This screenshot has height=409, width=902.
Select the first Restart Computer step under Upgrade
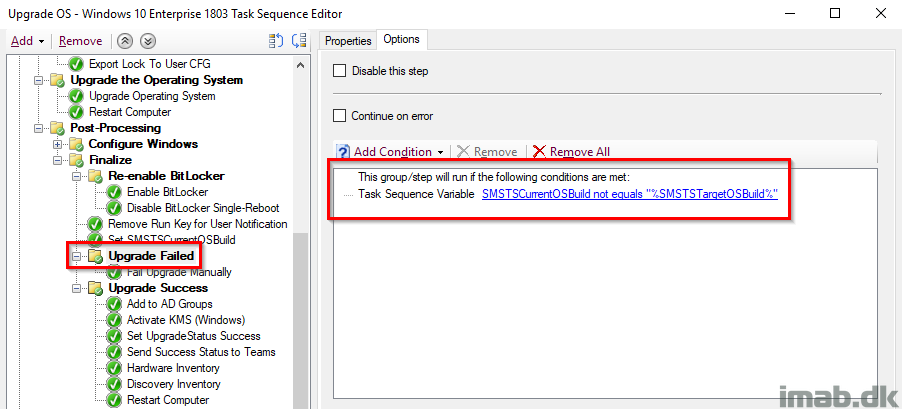[130, 112]
